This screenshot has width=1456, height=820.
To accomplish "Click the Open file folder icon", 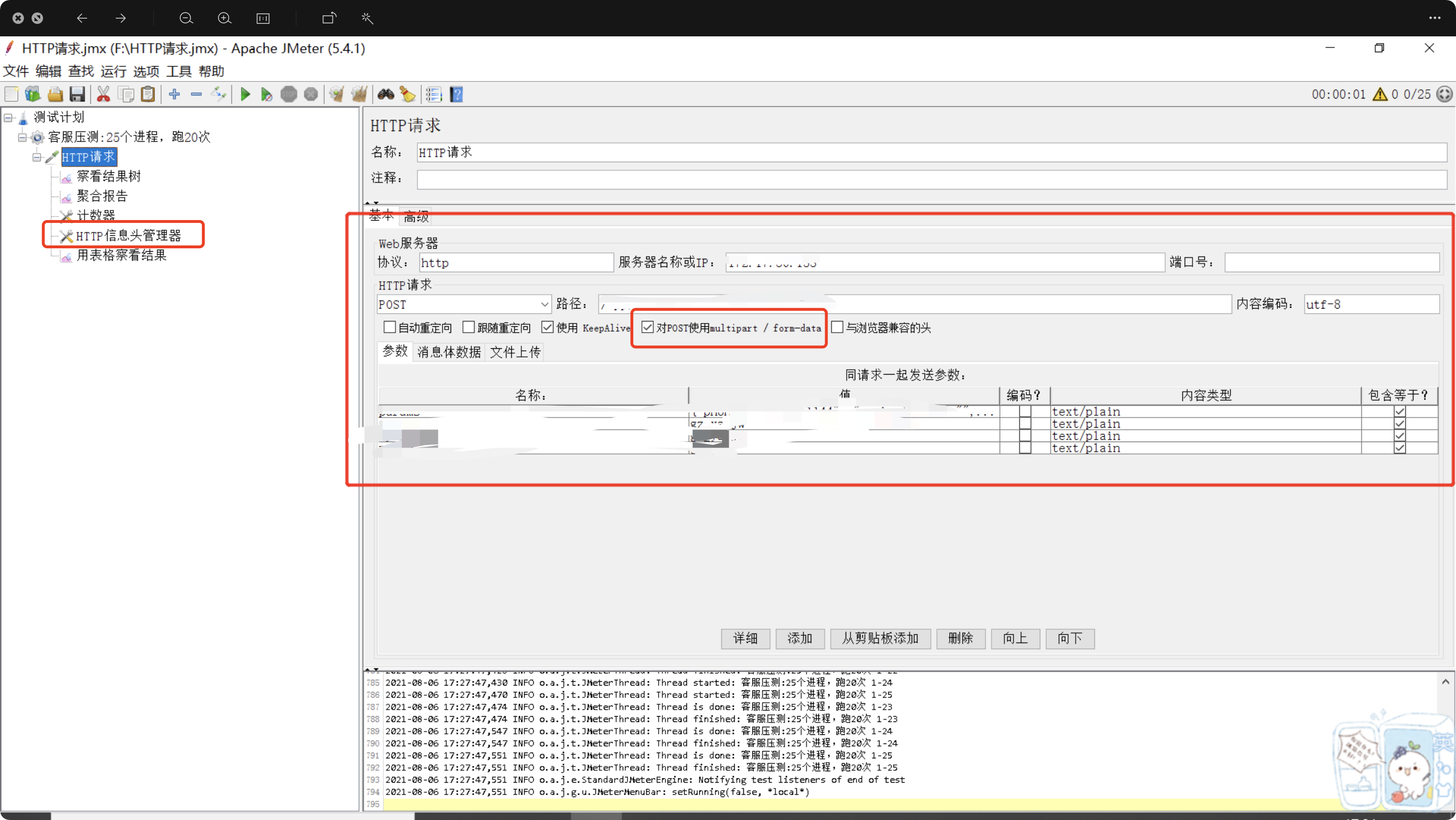I will (x=55, y=94).
